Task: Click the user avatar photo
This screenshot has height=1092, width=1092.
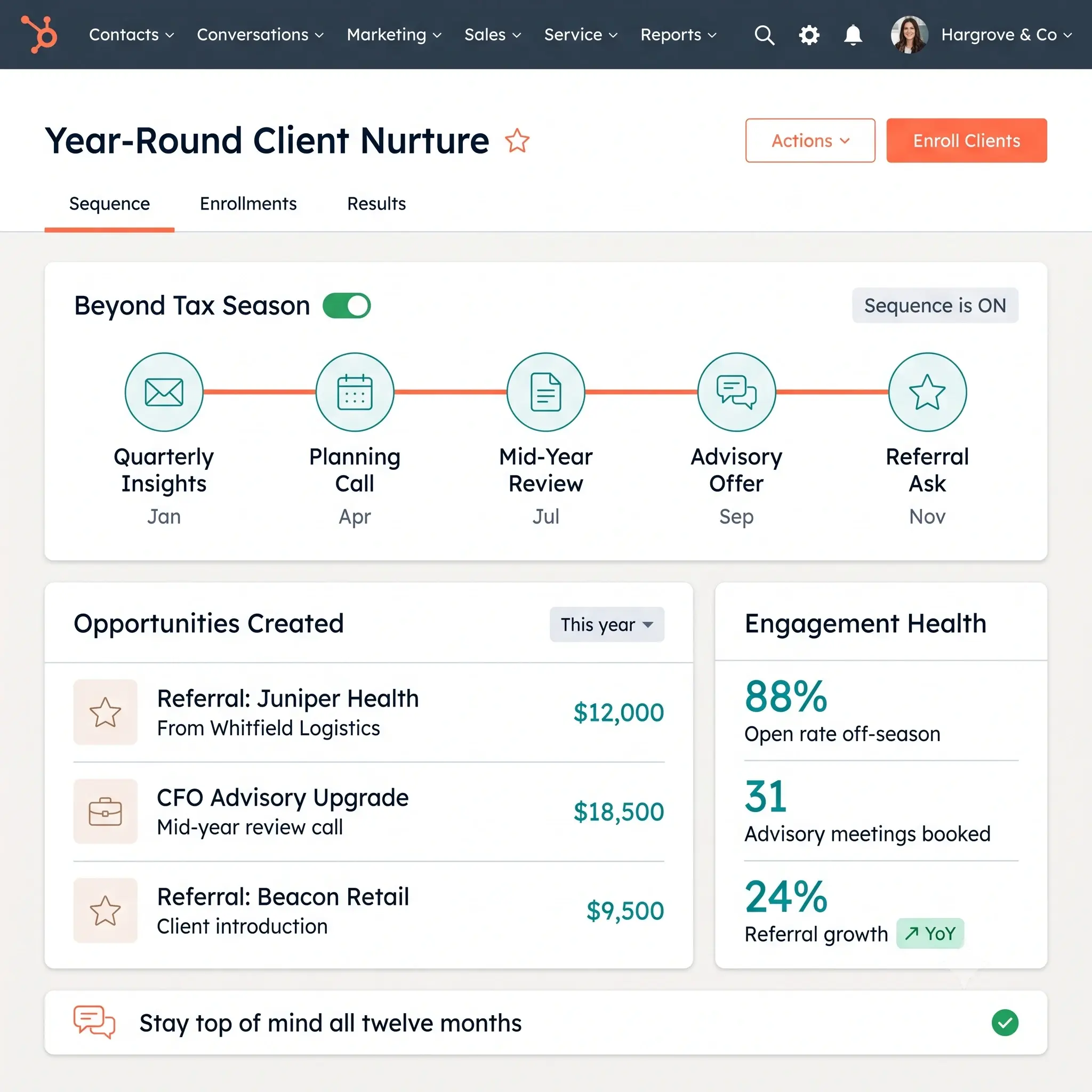Action: coord(910,35)
